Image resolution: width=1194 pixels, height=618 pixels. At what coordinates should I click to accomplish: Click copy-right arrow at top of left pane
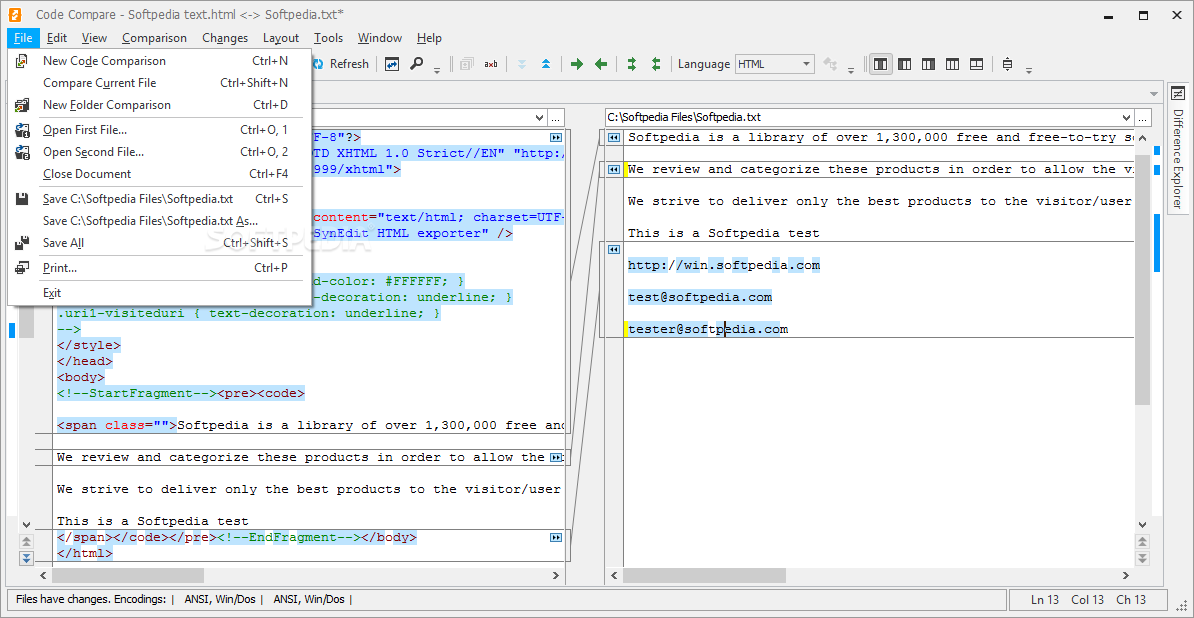click(557, 138)
